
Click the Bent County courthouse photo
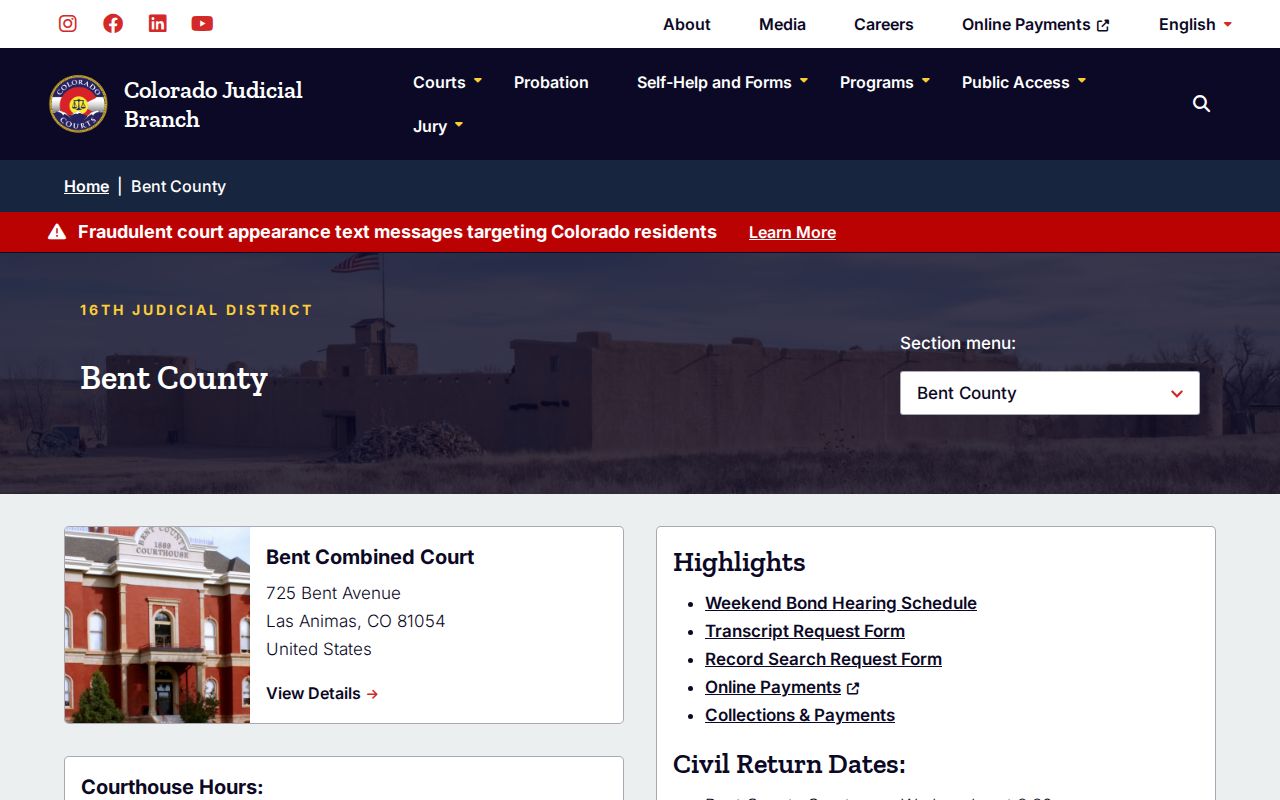pyautogui.click(x=157, y=625)
